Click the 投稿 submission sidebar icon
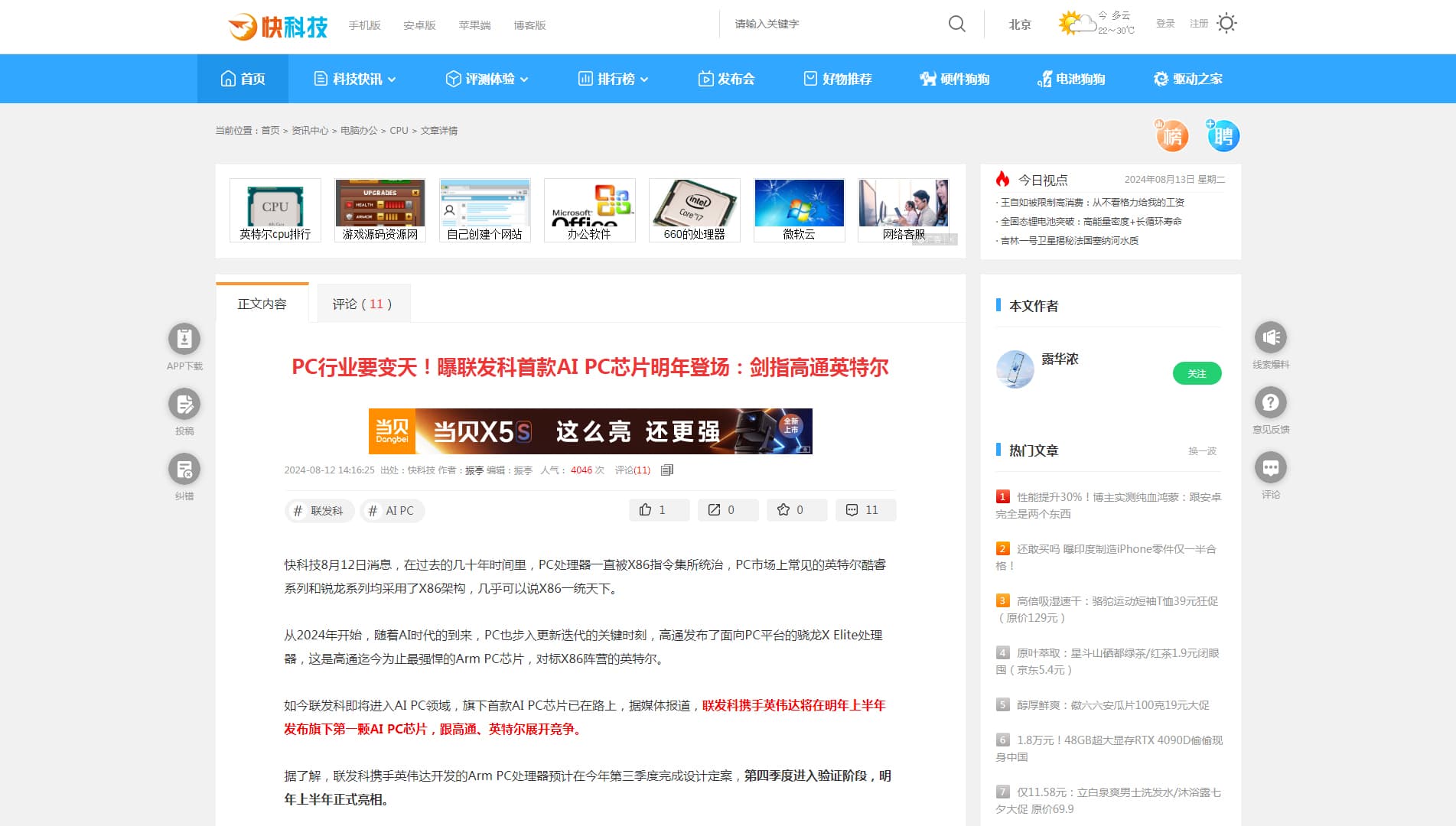Viewport: 1456px width, 826px height. [x=184, y=404]
